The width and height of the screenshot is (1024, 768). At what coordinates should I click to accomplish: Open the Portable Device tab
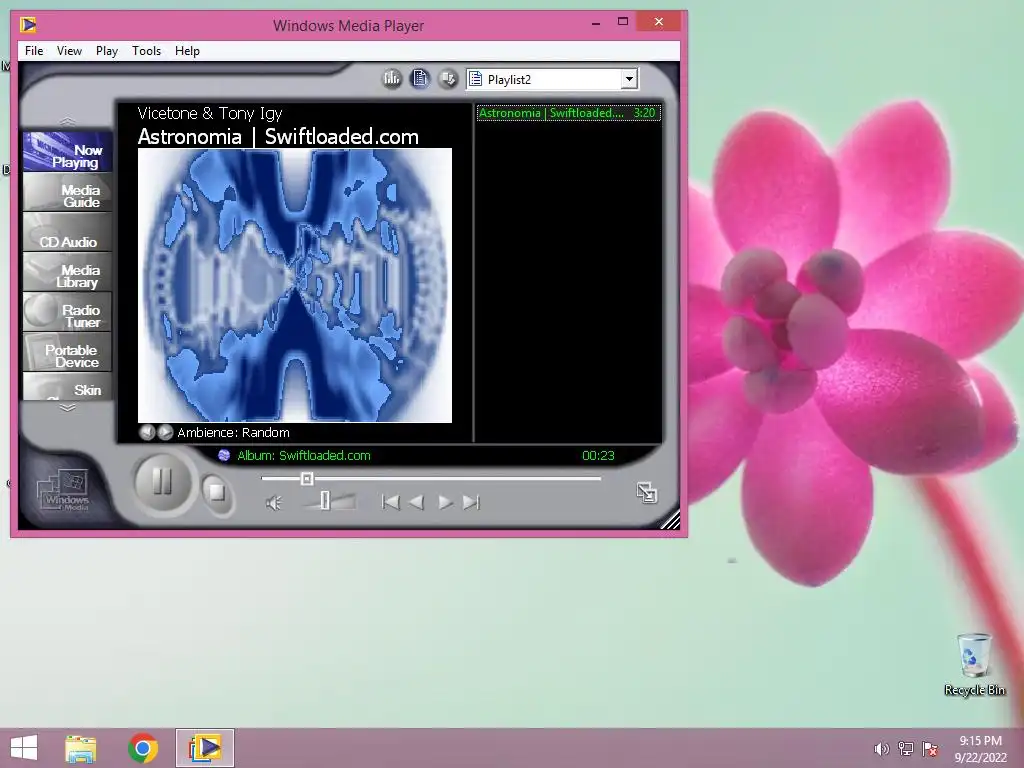[67, 353]
